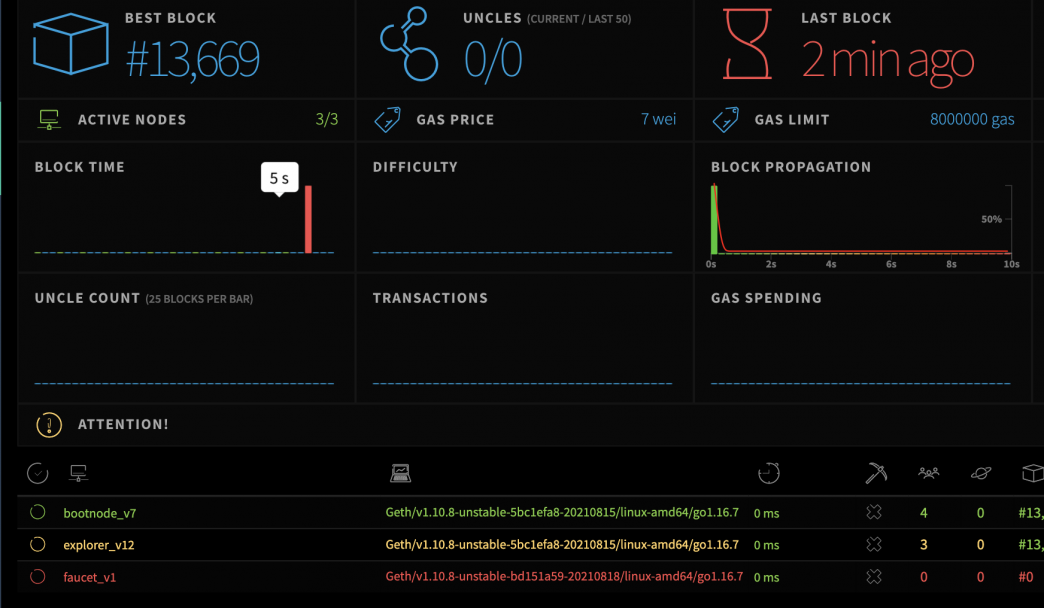Viewport: 1044px width, 608px height.
Task: Pin the bootnode_v7 node row
Action: point(38,512)
